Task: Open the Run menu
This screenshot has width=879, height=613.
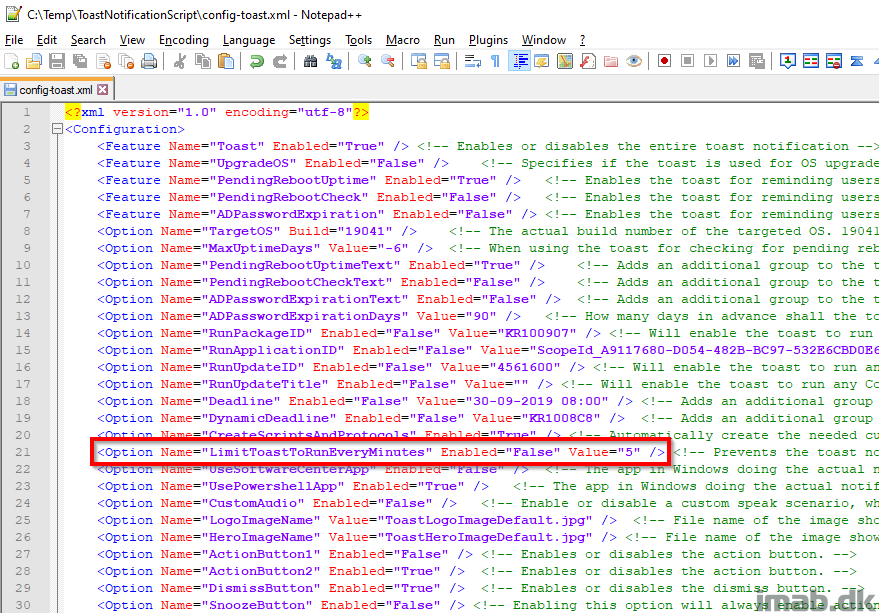Action: (444, 40)
